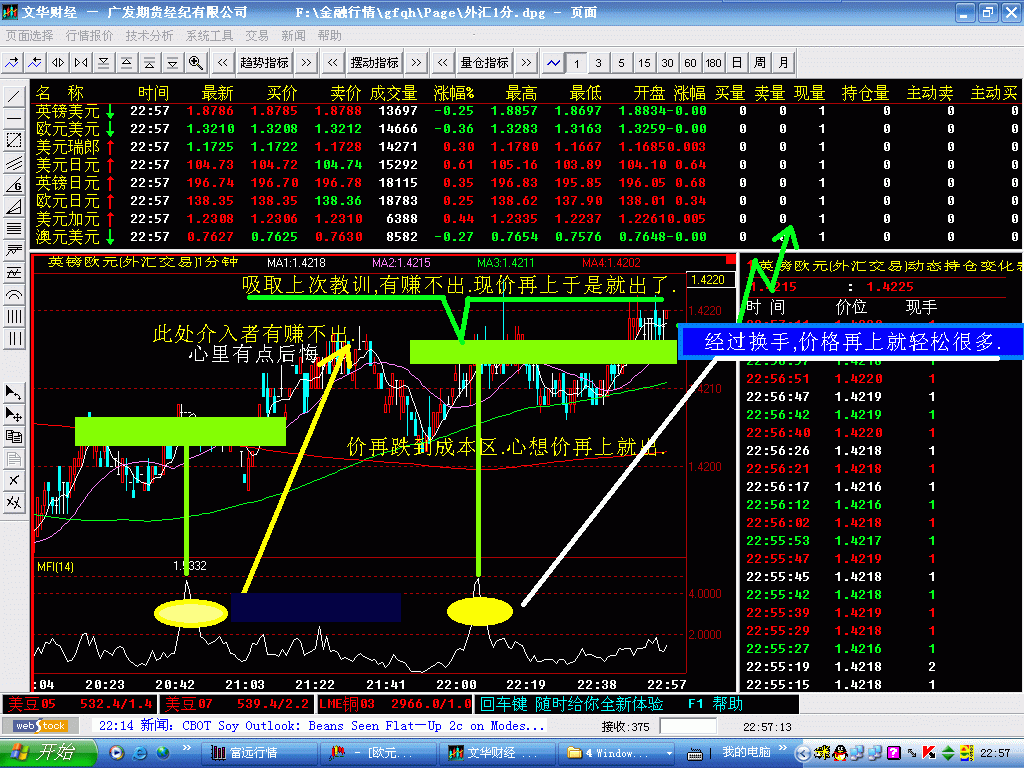This screenshot has width=1024, height=768.
Task: Select the 30-minute period button
Action: tap(667, 63)
